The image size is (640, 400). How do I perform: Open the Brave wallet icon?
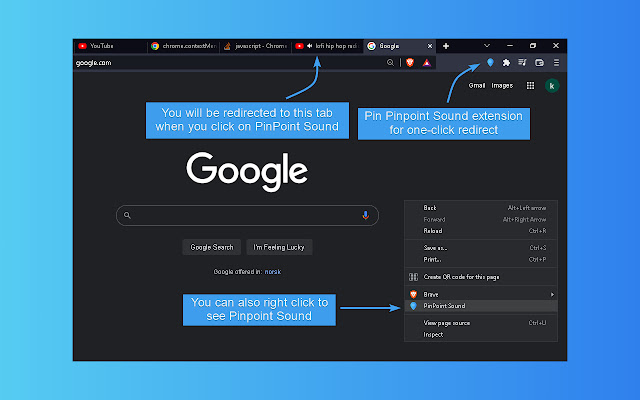point(539,62)
